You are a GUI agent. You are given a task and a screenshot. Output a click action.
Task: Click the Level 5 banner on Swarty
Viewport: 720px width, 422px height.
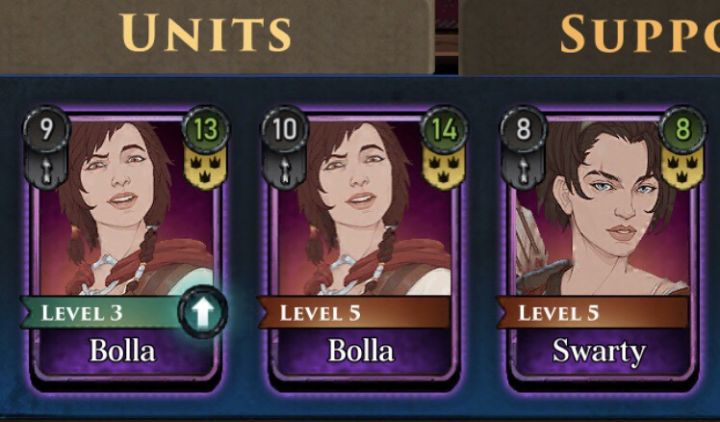[592, 312]
